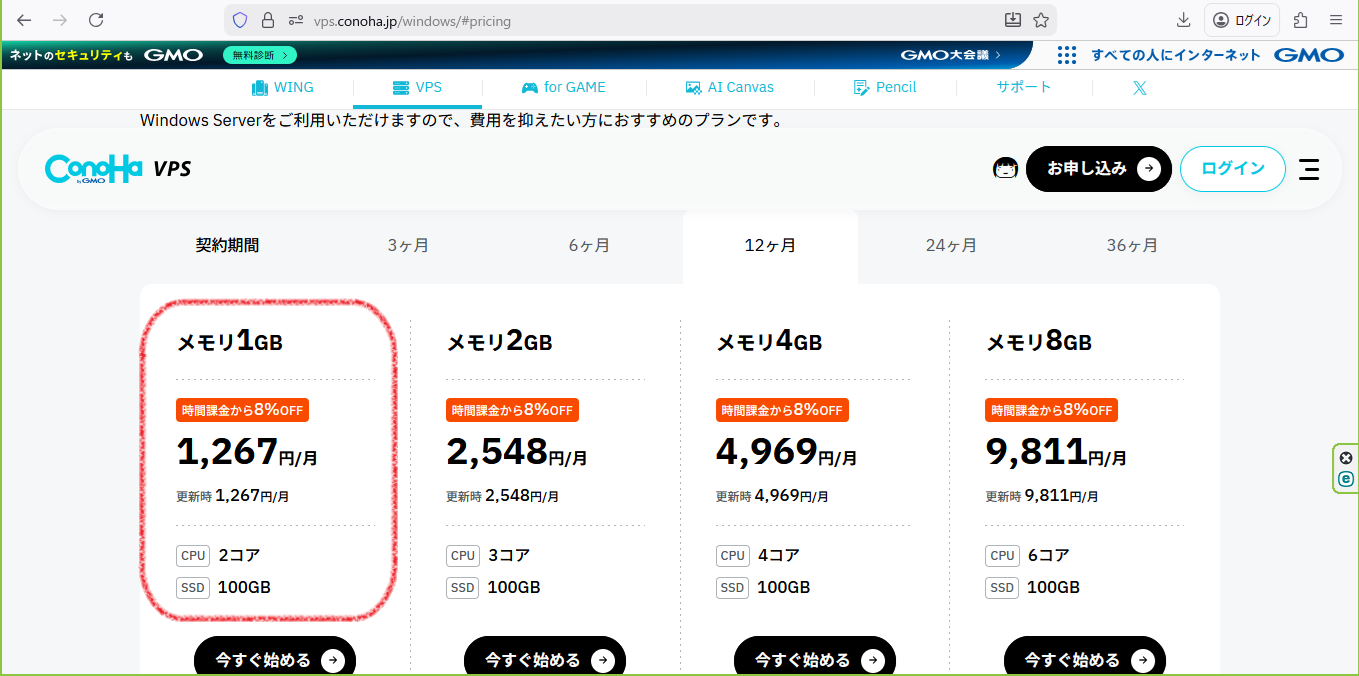The image size is (1359, 676).
Task: Open the browser extensions puzzle icon
Action: click(x=1301, y=20)
